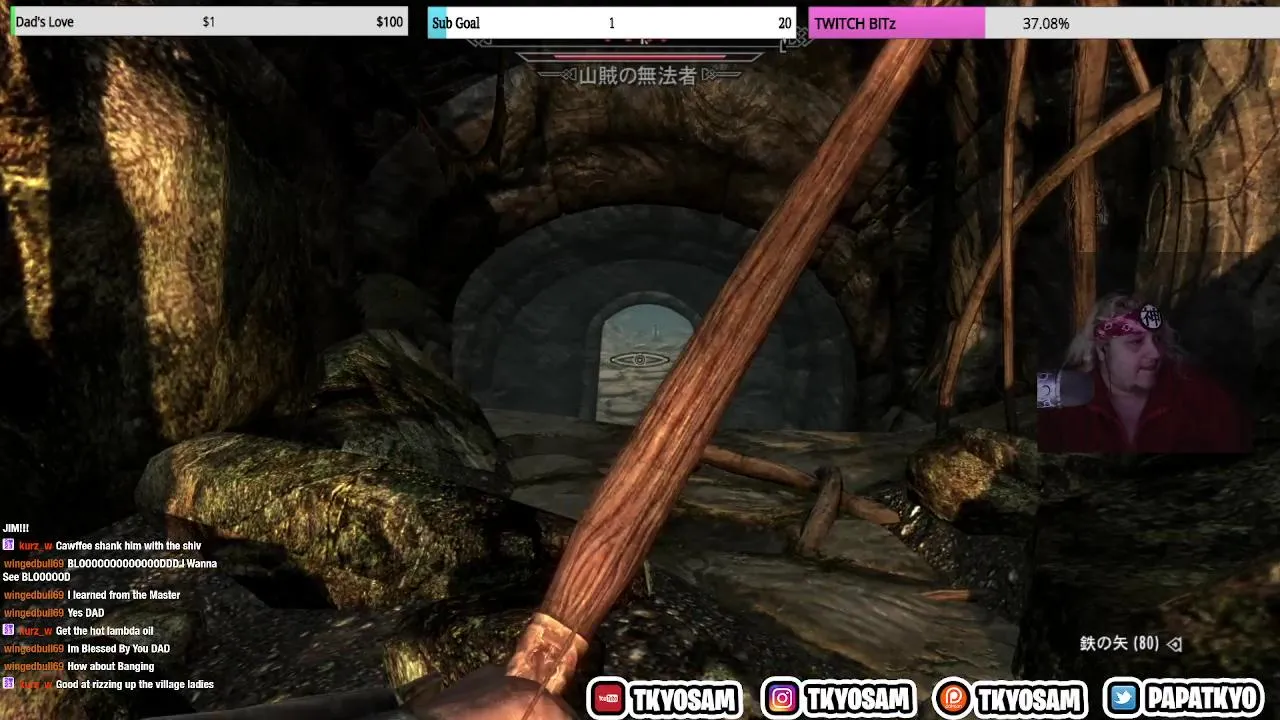
Task: Open the streamer webcam thumbnail
Action: (x=1143, y=373)
